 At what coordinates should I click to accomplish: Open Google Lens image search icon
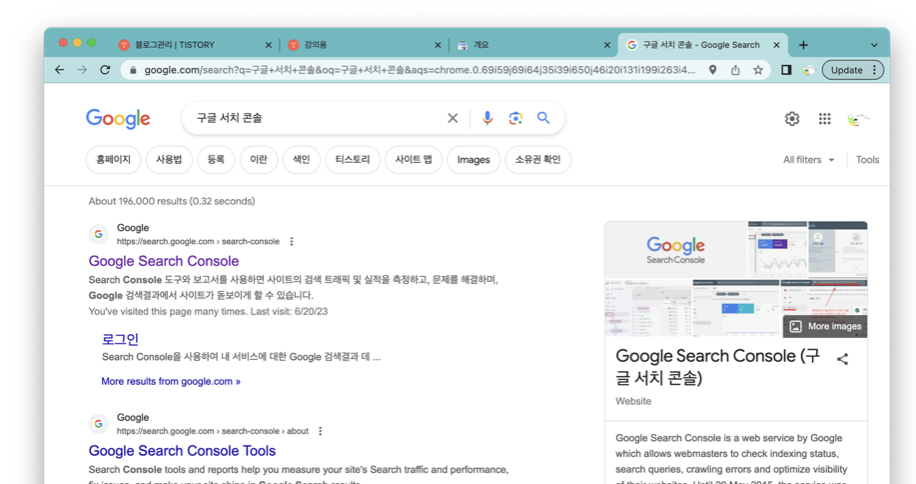[515, 119]
